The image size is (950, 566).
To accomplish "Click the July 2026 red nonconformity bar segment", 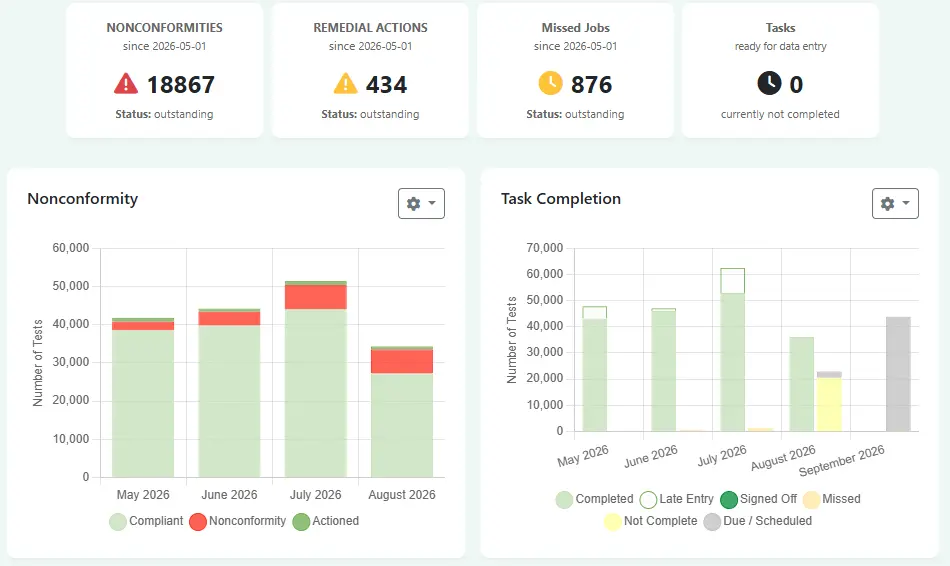I will (x=316, y=297).
